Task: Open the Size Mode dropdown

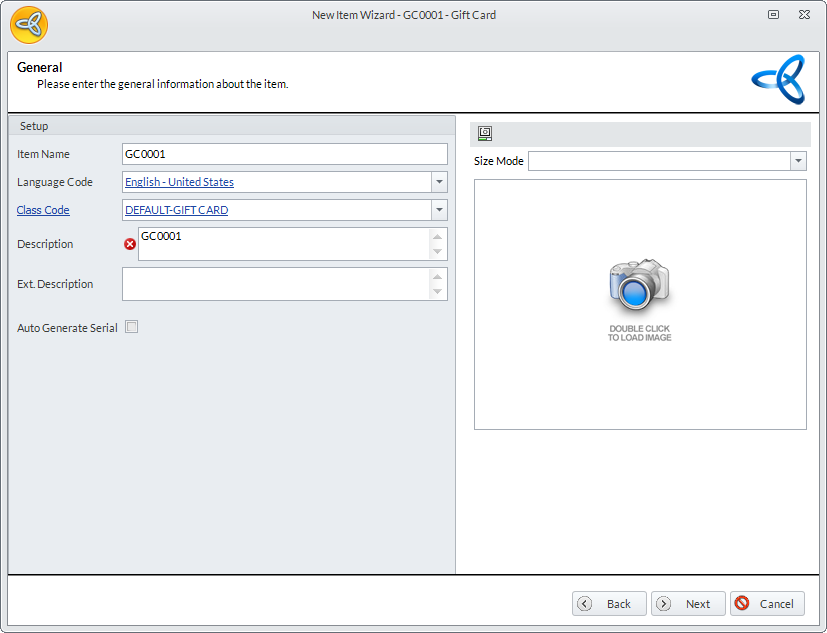Action: coord(797,161)
